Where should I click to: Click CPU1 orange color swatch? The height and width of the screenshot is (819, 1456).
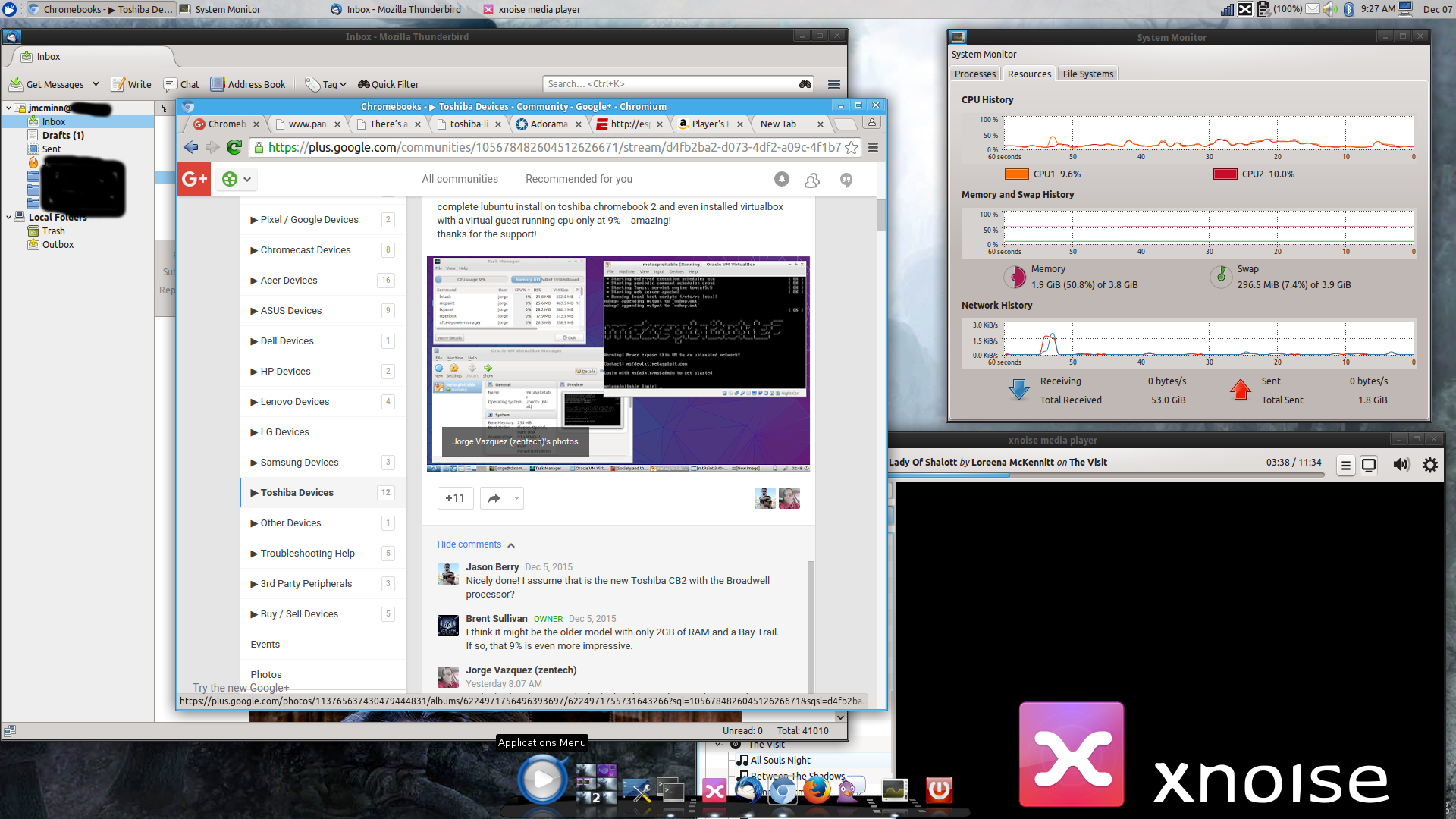click(1016, 174)
